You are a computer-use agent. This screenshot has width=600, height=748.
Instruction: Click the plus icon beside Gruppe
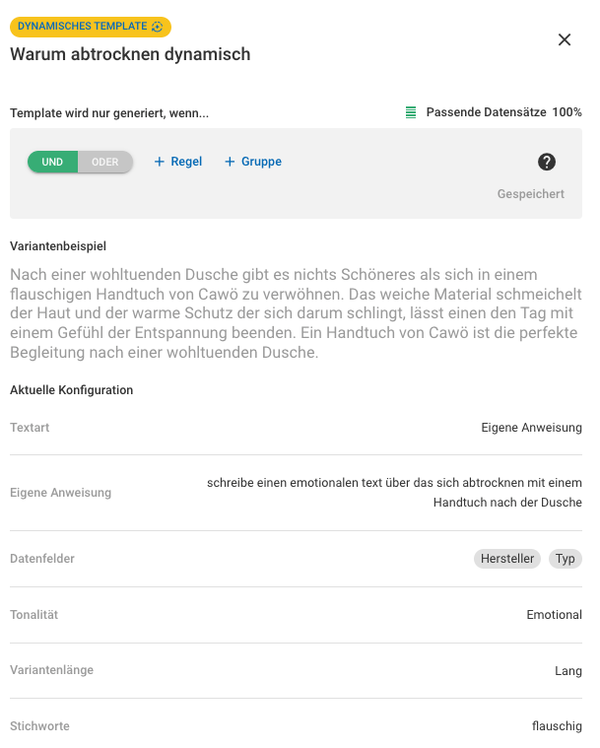pos(229,162)
